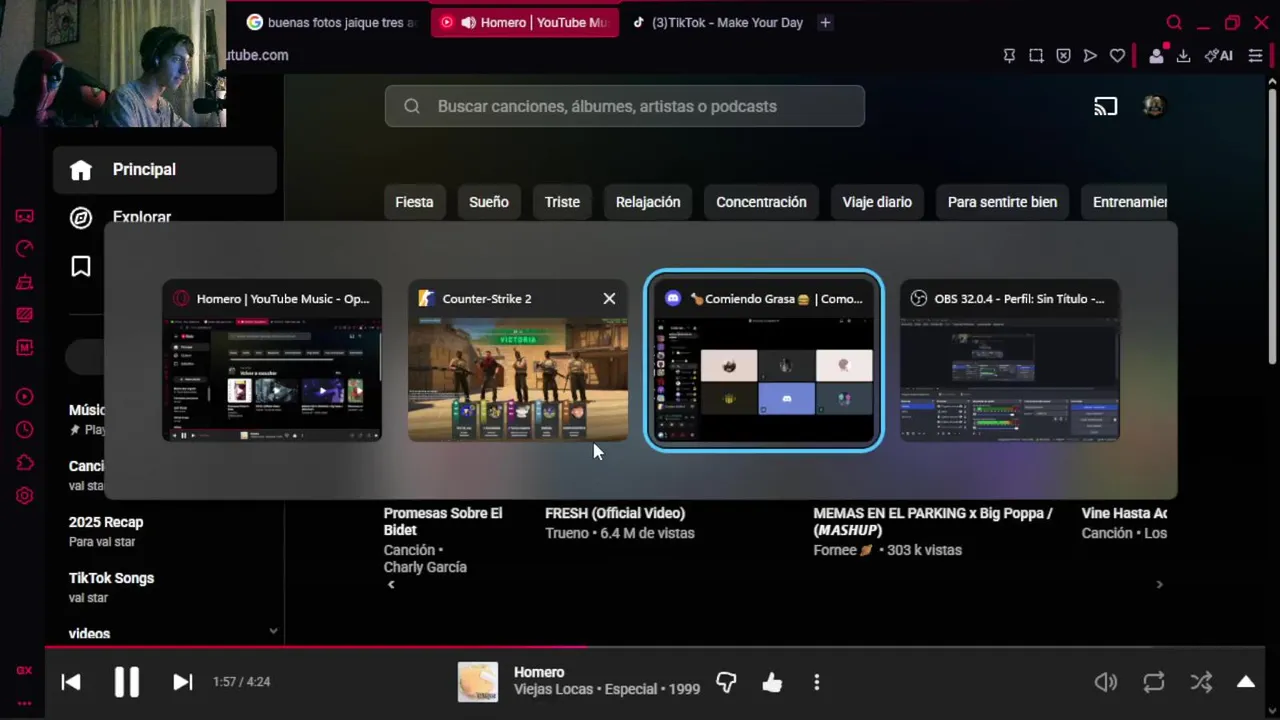This screenshot has height=720, width=1280.
Task: Open extensions cube sidebar icon
Action: point(25,463)
